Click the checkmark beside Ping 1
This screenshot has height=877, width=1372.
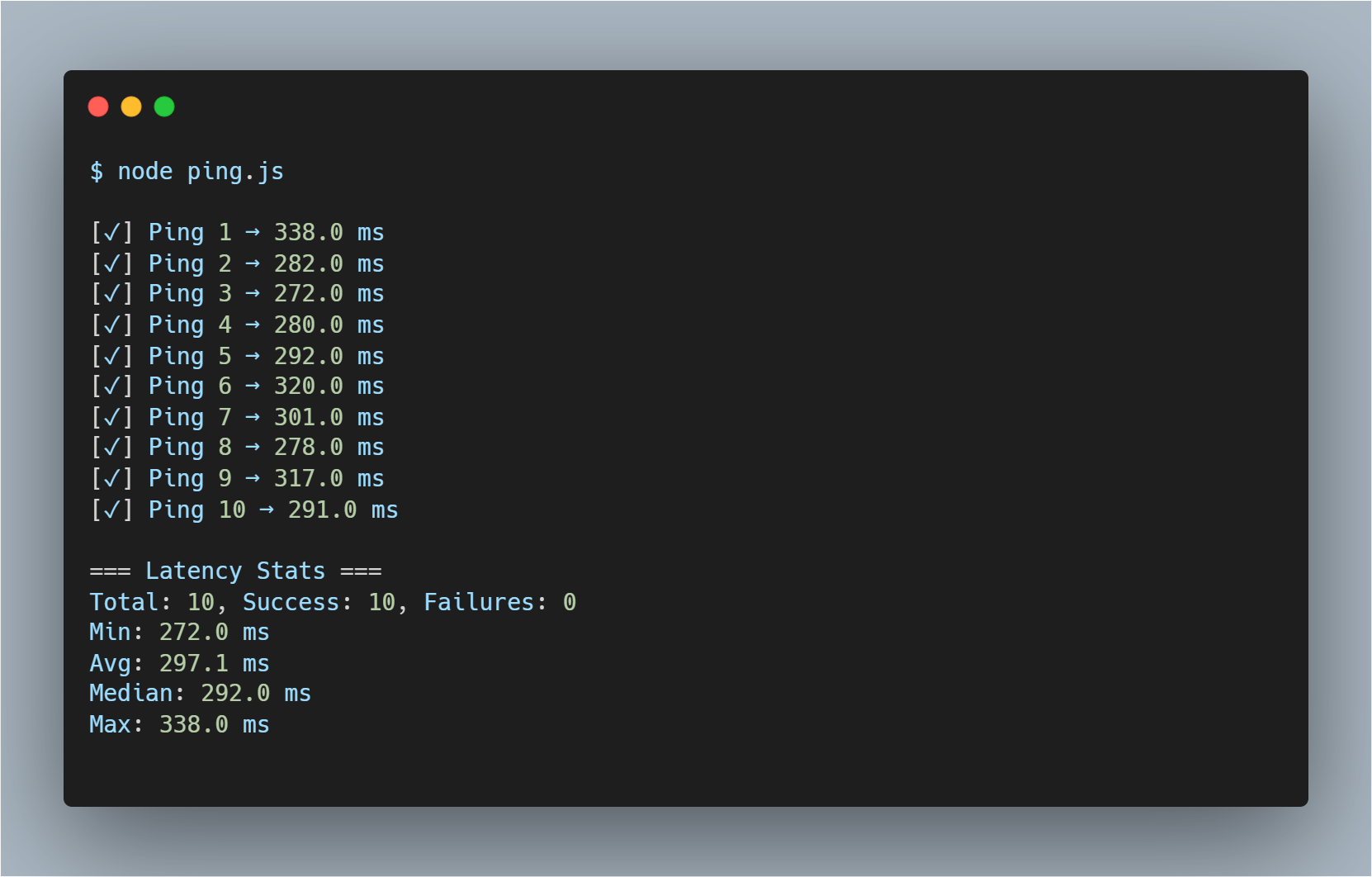[x=111, y=233]
